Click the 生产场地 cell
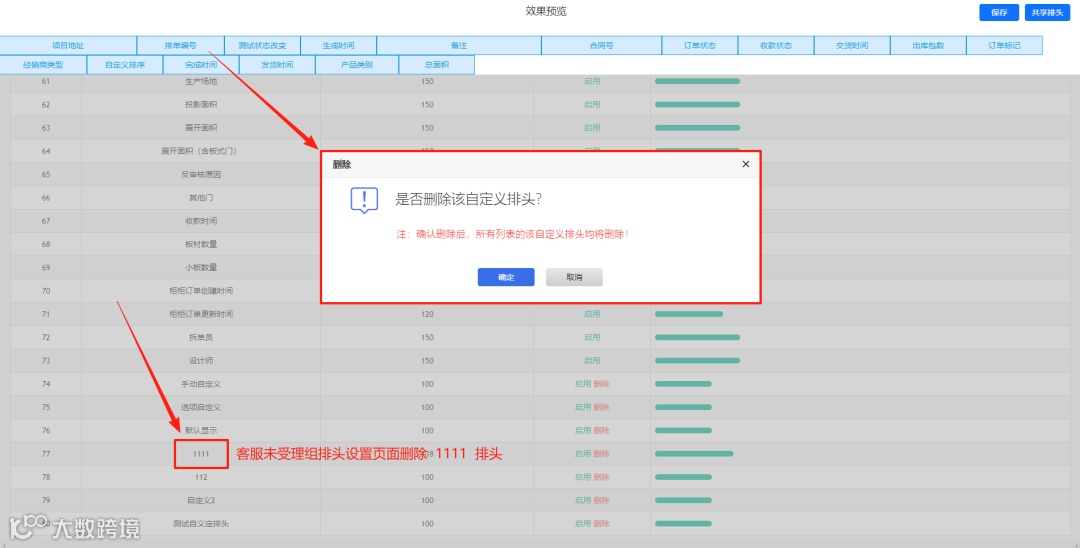The height and width of the screenshot is (548, 1080). (201, 81)
